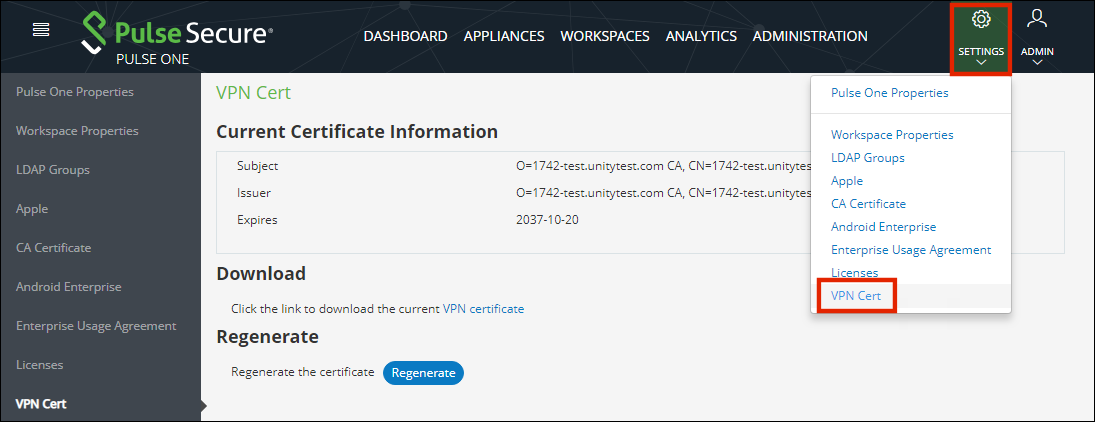Open the Workspaces menu
Screen dimensions: 1095x422
[605, 36]
